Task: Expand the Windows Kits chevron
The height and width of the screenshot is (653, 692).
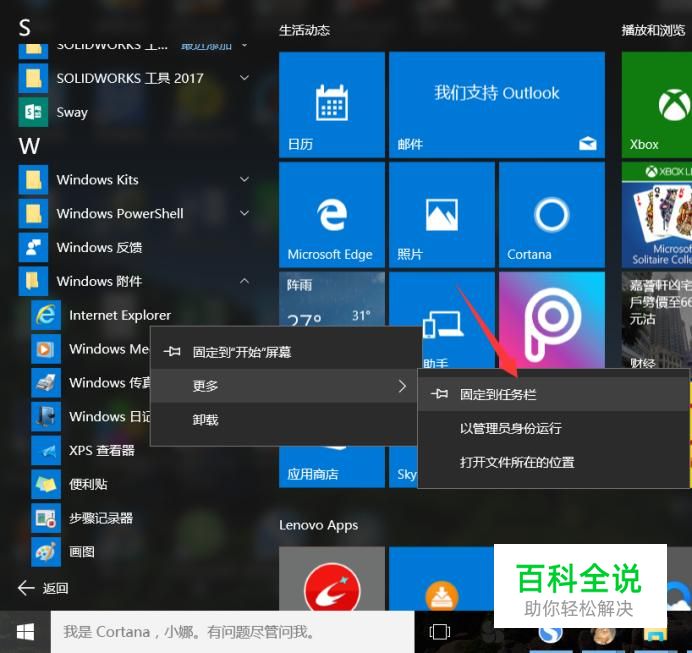Action: click(x=244, y=179)
